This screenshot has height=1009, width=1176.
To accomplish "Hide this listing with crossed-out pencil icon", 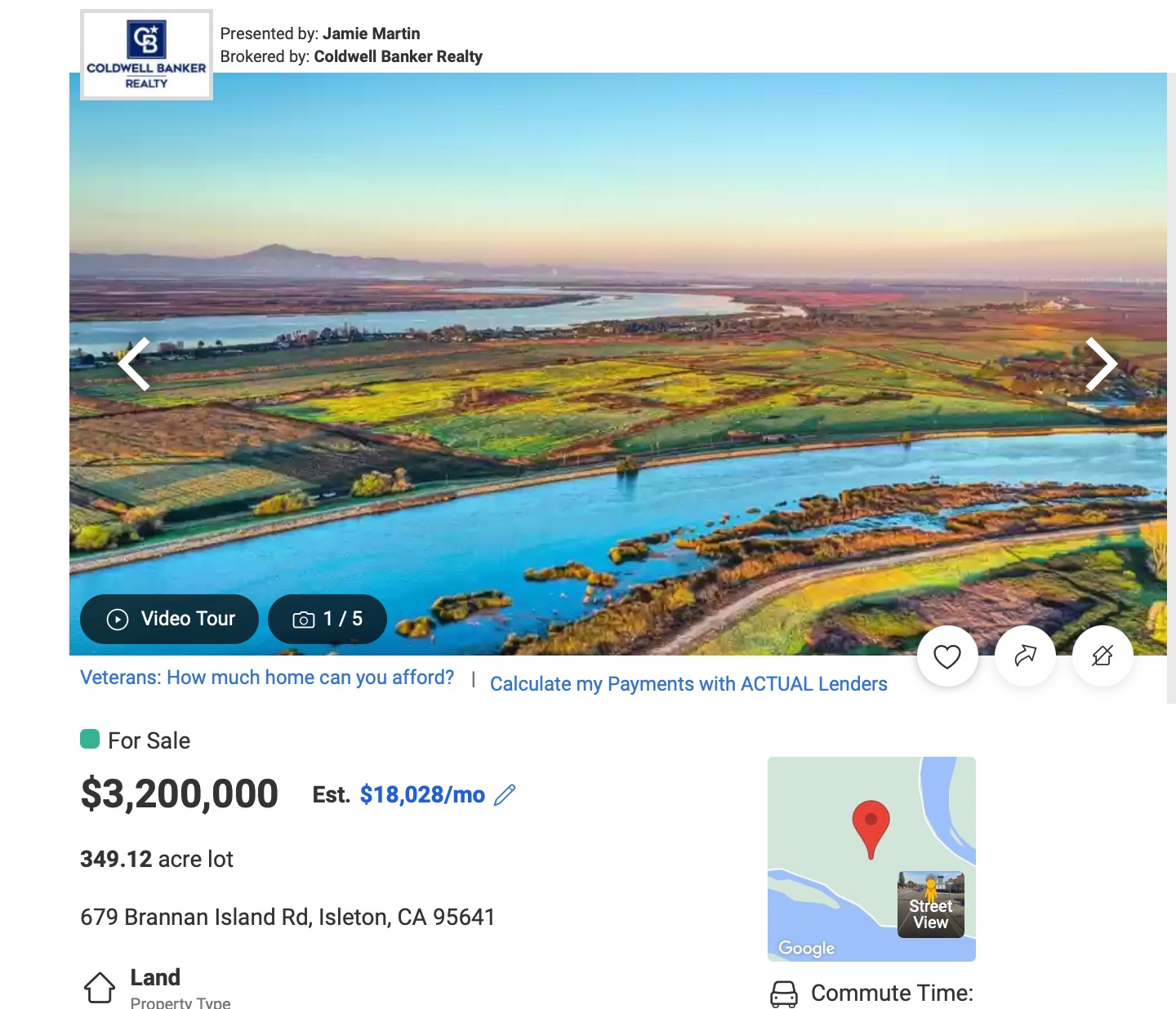I will coord(1102,656).
